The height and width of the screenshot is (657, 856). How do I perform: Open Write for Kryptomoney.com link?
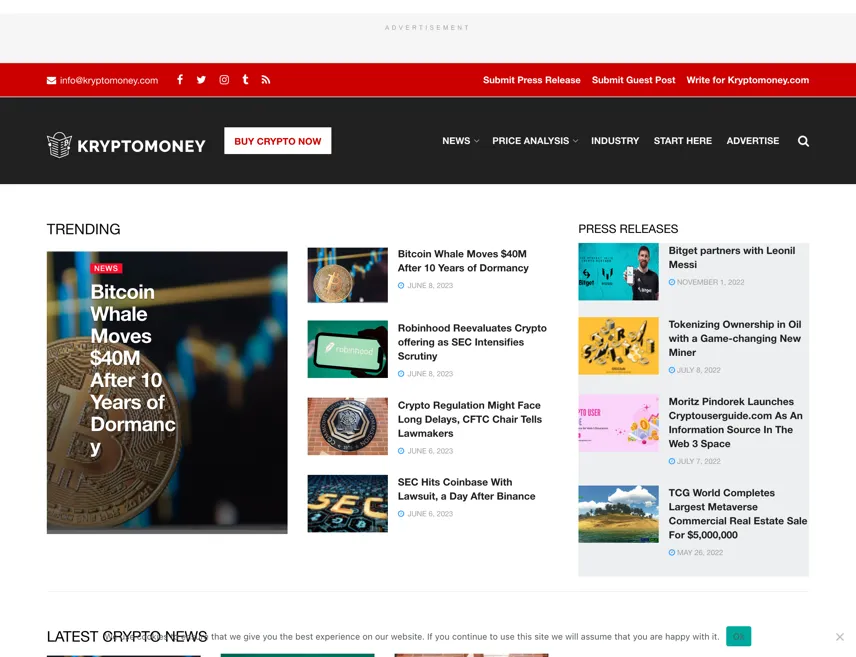click(x=747, y=80)
